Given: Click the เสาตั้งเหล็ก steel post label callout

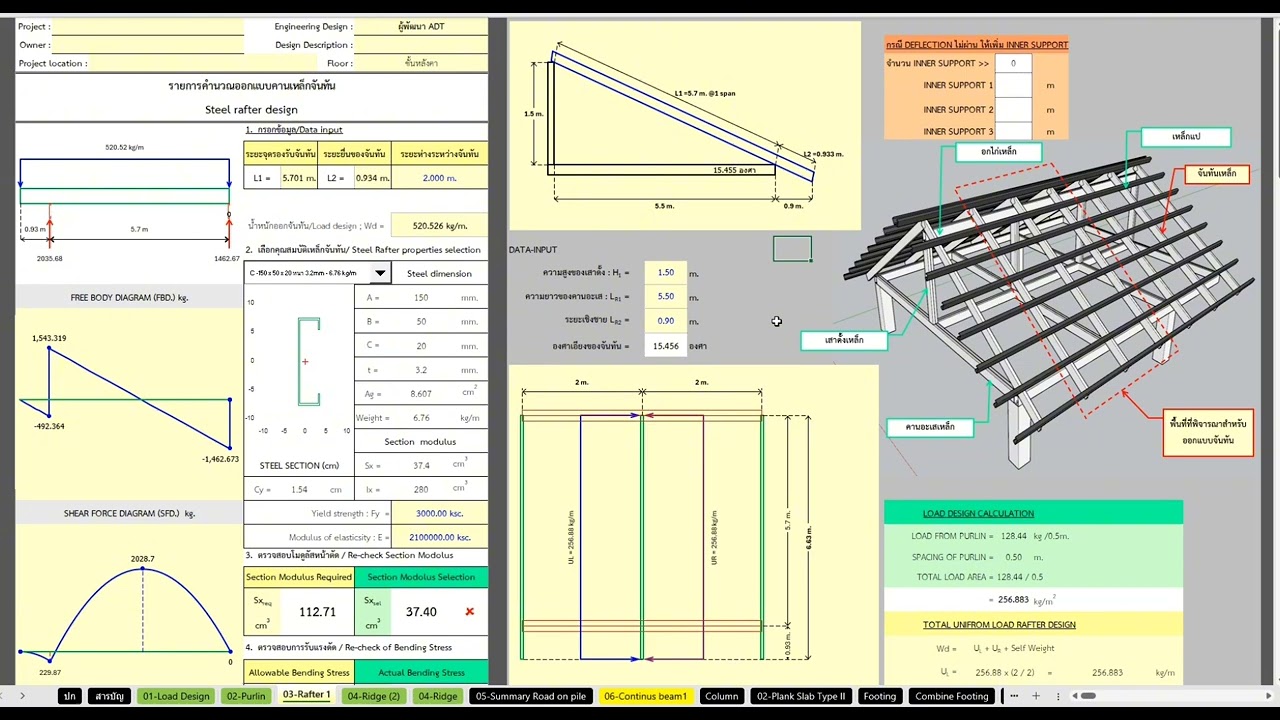Looking at the screenshot, I should tap(844, 340).
